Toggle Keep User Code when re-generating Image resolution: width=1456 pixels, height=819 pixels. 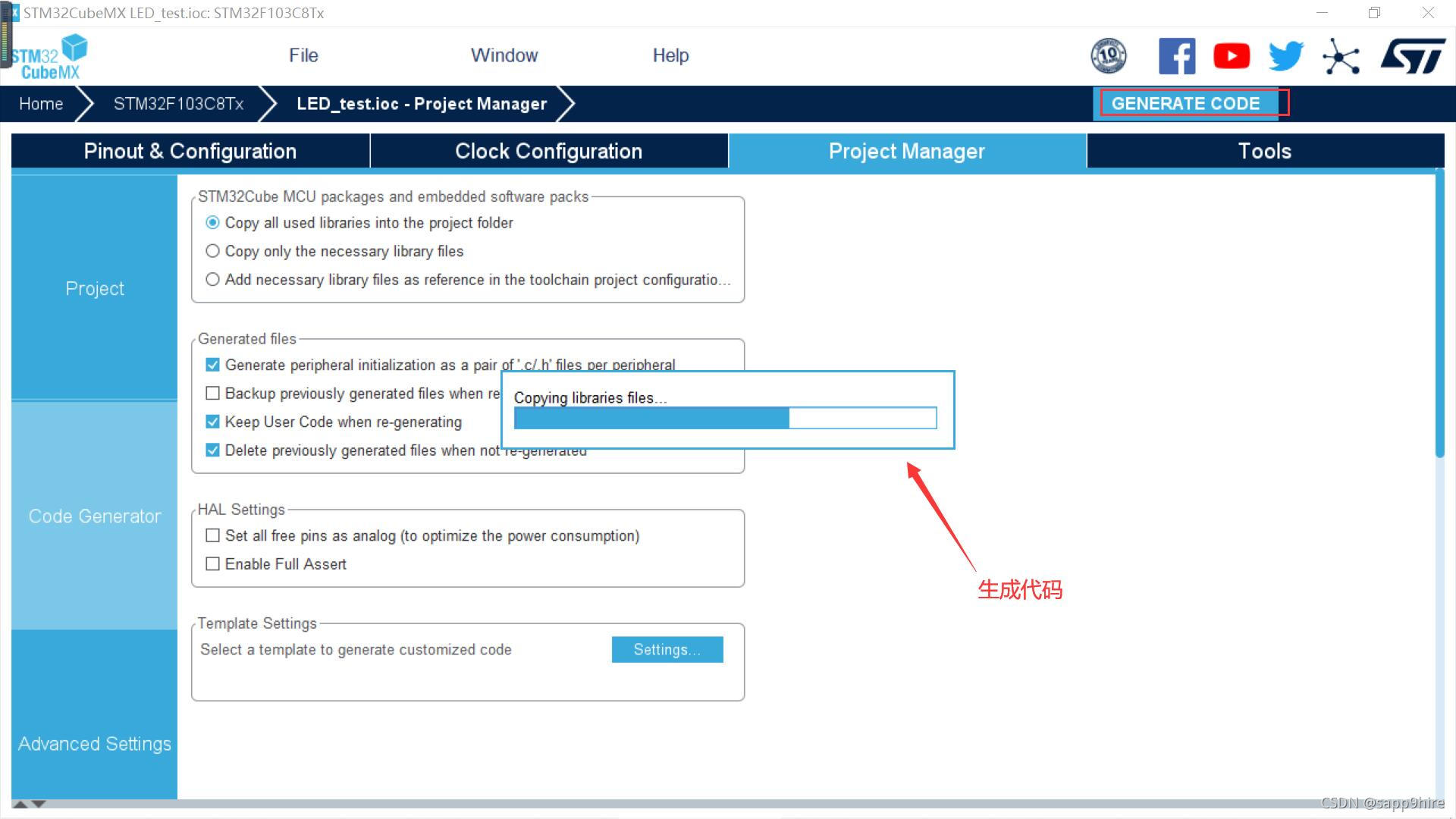[x=214, y=421]
